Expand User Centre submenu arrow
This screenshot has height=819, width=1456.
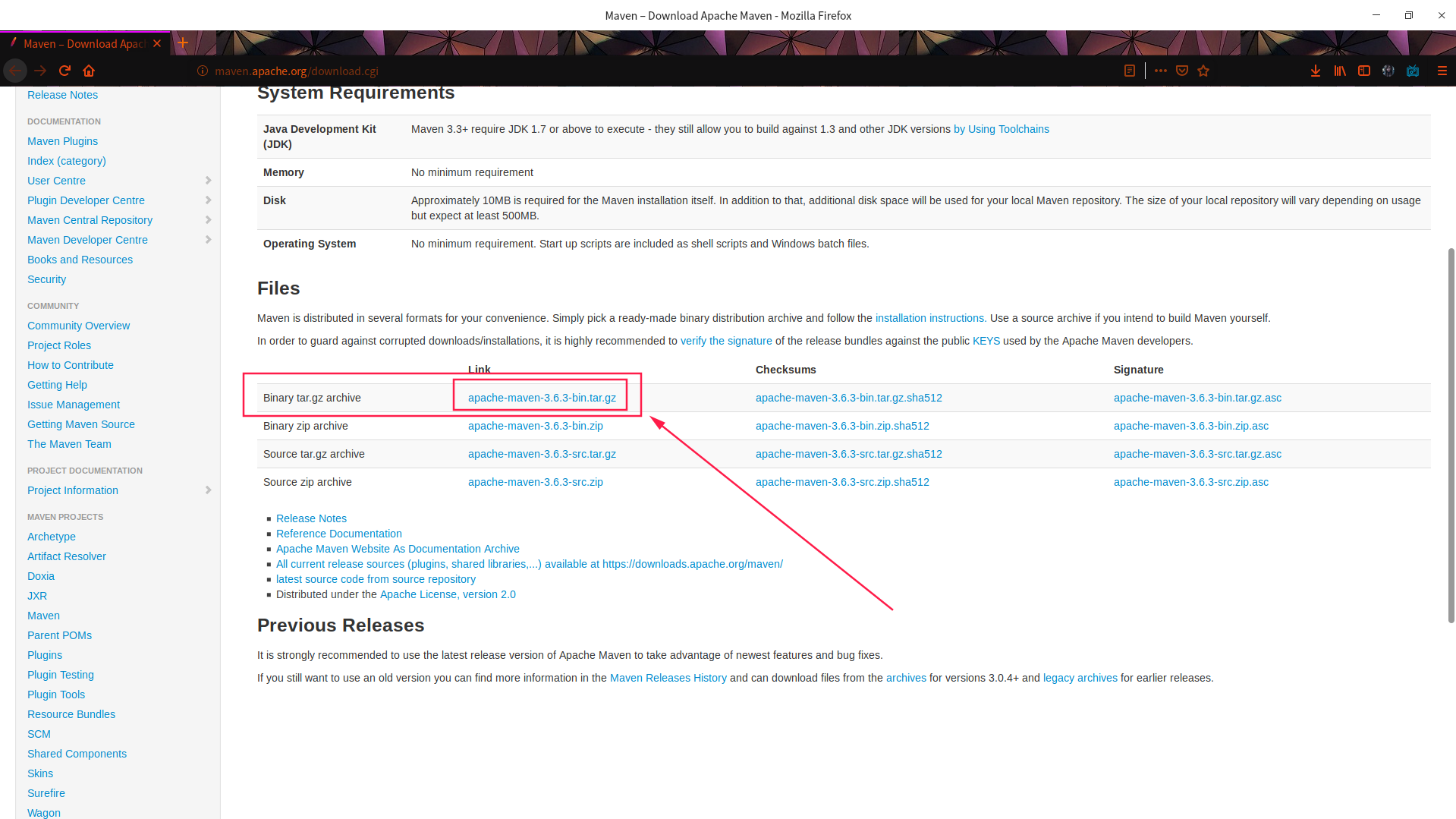pos(208,181)
